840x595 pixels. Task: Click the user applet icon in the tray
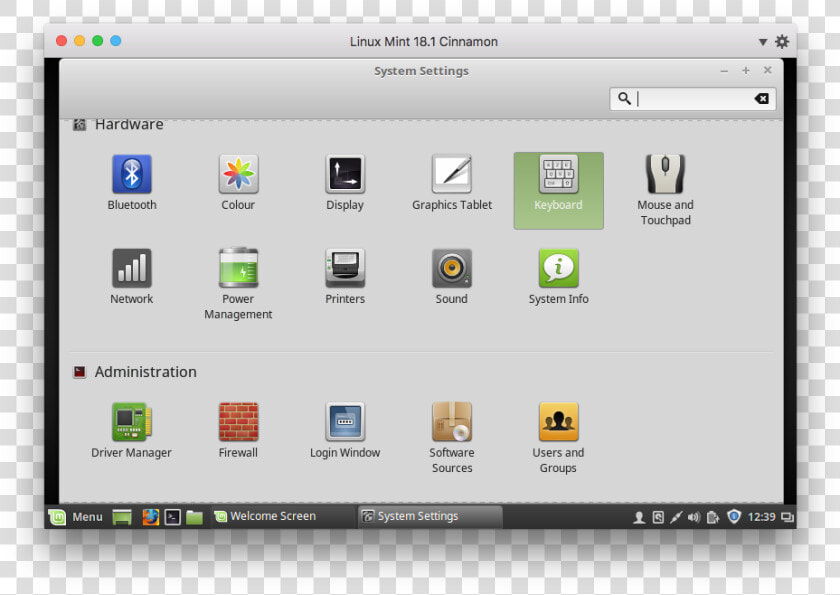click(x=639, y=517)
